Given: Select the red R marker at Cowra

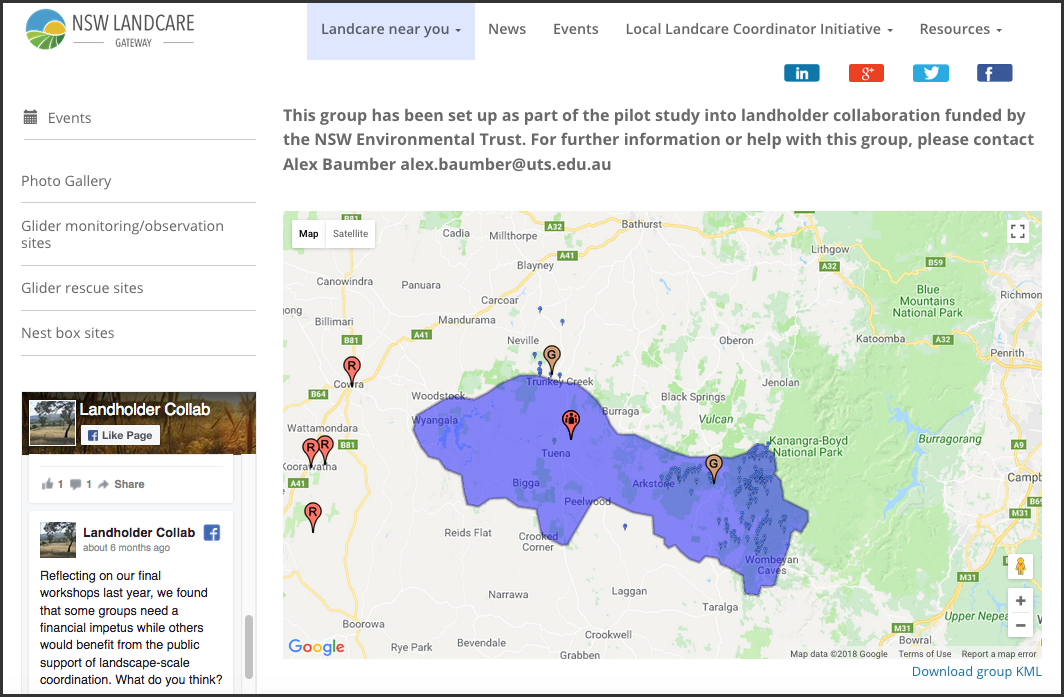Looking at the screenshot, I should coord(351,371).
